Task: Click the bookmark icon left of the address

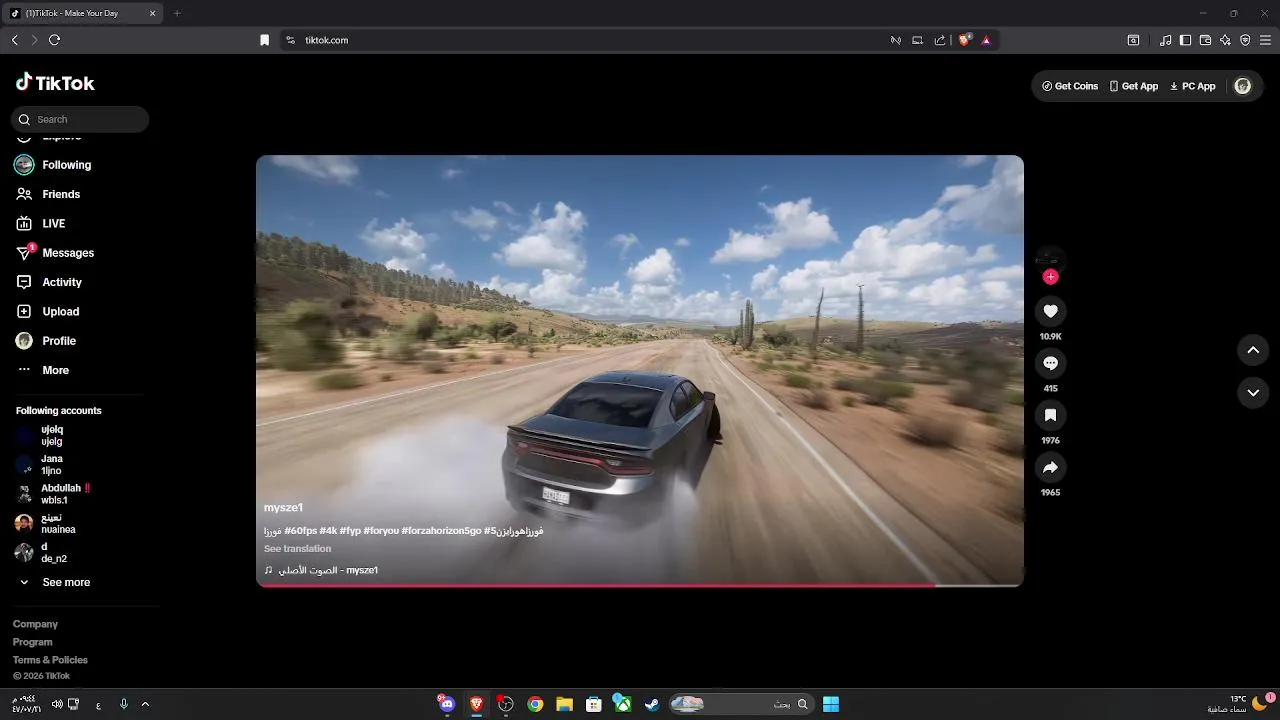Action: coord(264,40)
